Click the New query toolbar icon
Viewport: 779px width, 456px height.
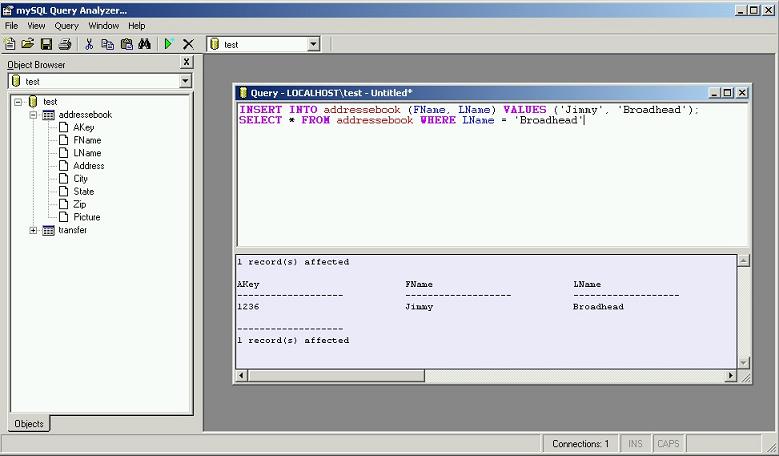(x=10, y=44)
